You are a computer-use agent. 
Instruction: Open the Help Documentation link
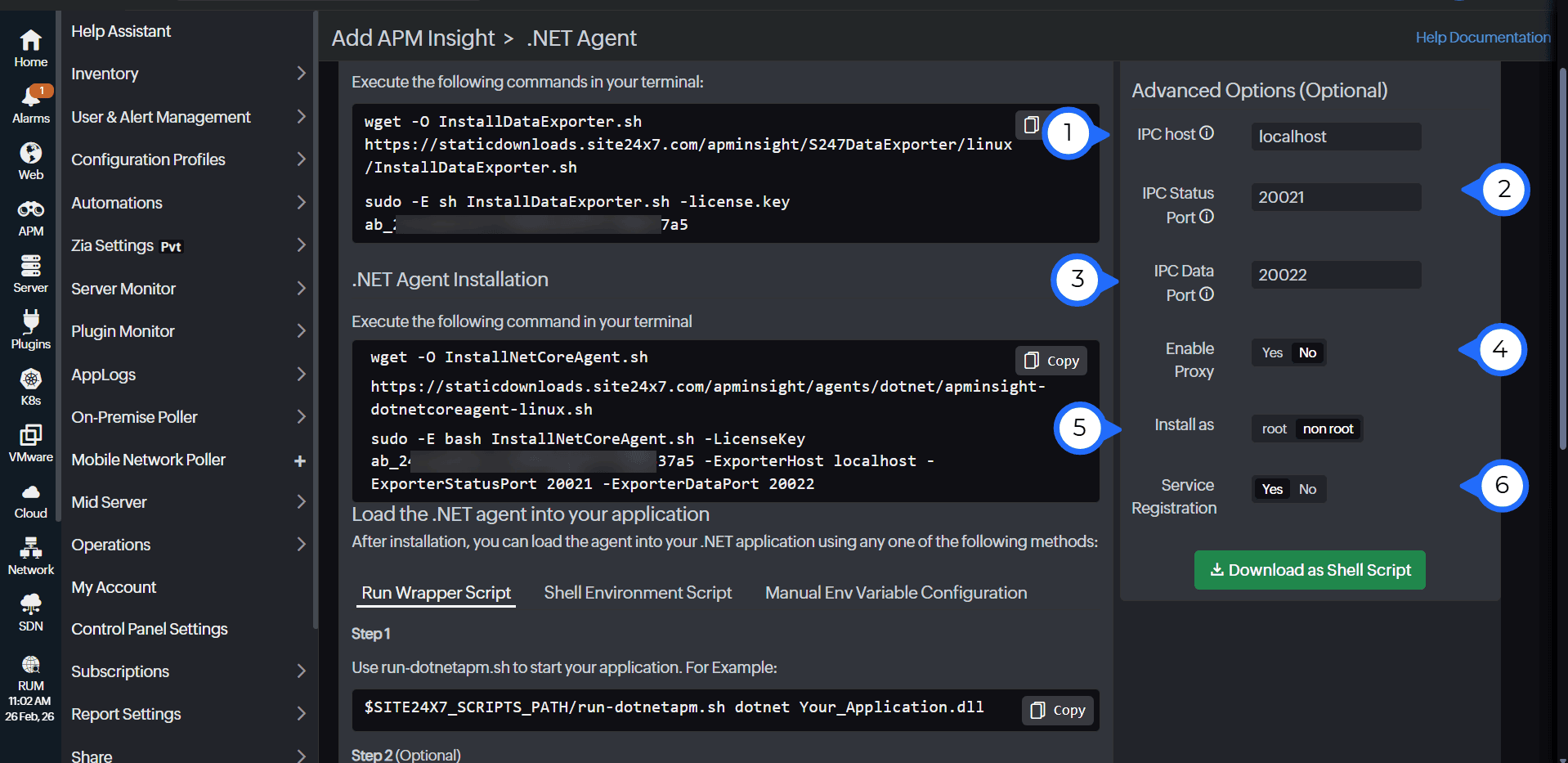[x=1481, y=37]
